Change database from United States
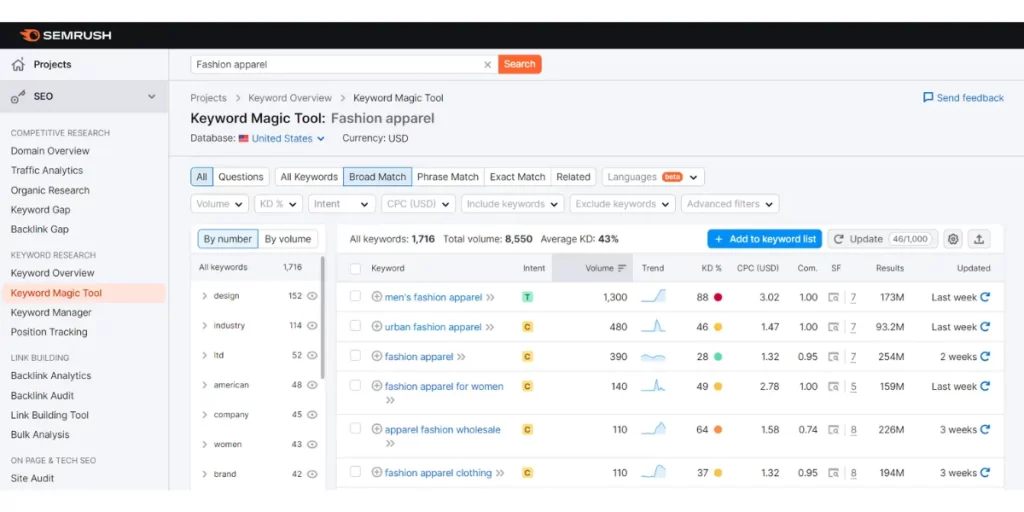 pos(281,138)
